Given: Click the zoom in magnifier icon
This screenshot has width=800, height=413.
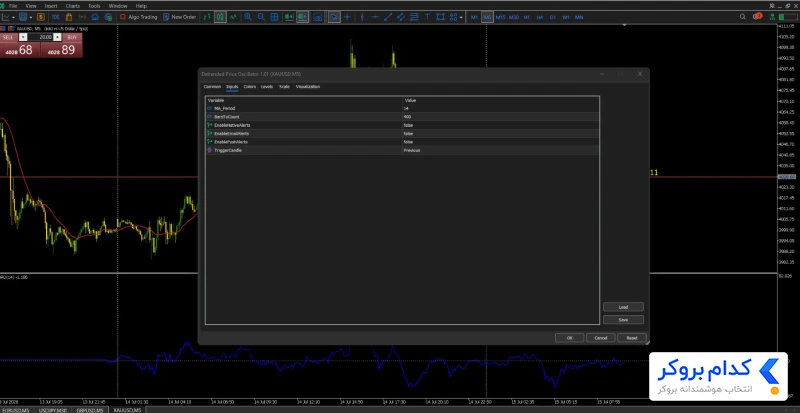Looking at the screenshot, I should [248, 17].
